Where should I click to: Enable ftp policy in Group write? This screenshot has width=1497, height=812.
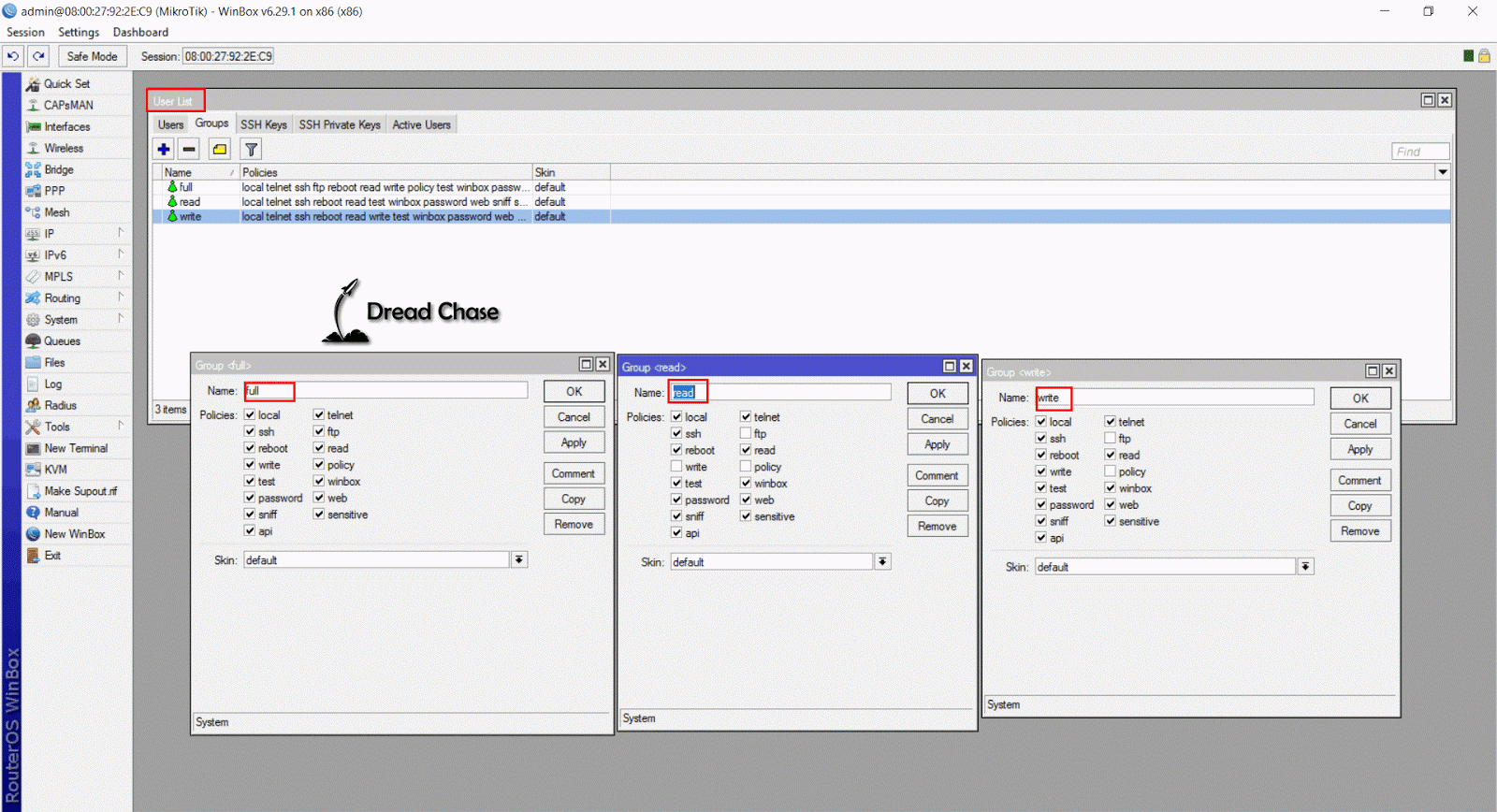(x=1110, y=438)
